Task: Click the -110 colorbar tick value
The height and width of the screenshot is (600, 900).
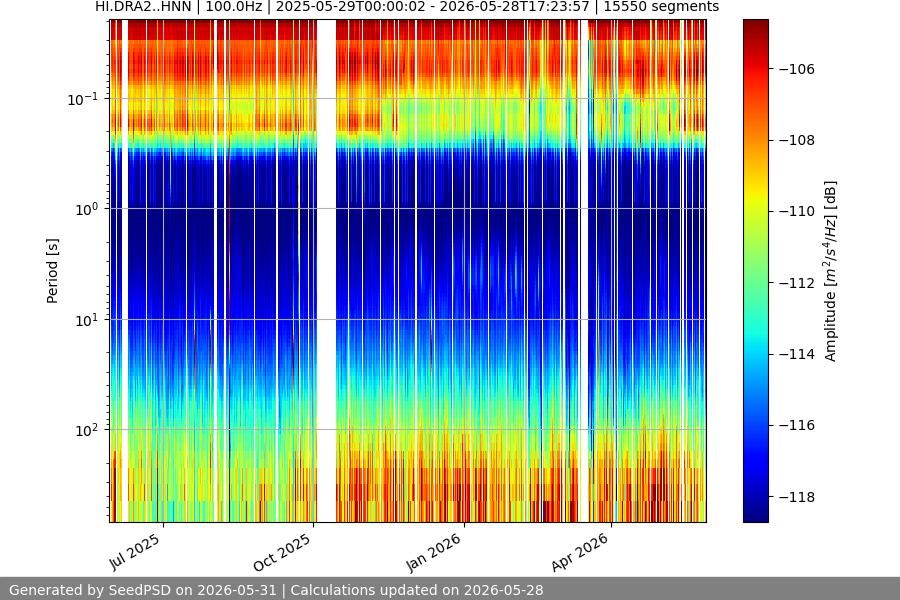Action: pos(797,211)
